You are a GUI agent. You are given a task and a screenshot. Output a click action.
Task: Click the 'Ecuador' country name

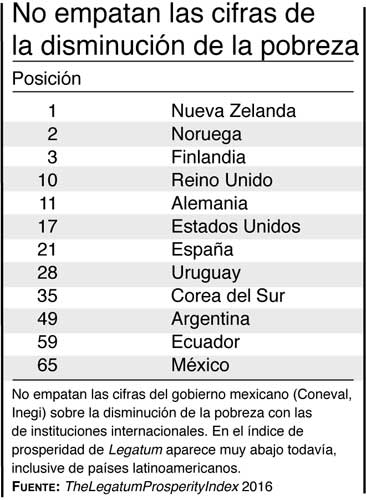(x=205, y=342)
